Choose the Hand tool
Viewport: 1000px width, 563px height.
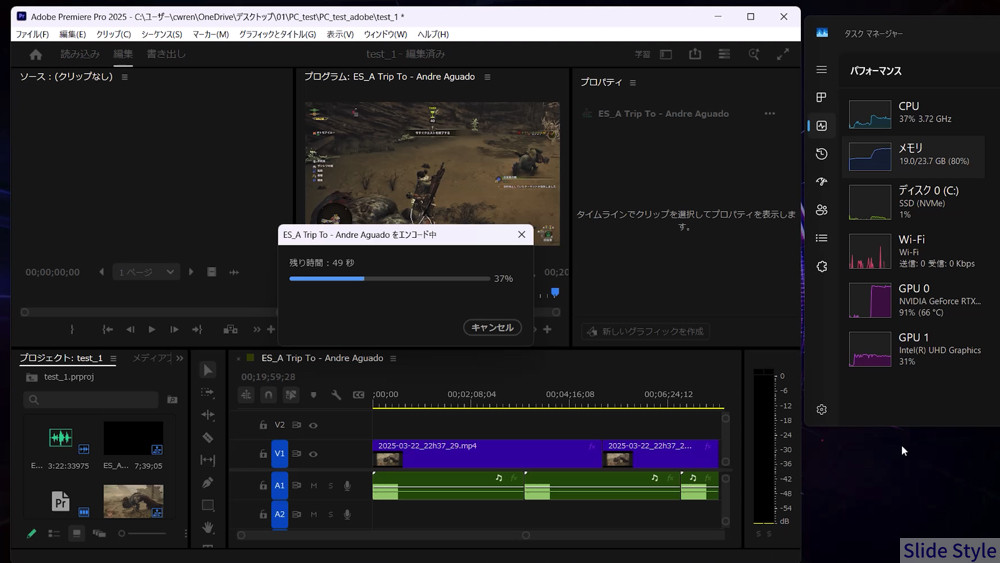coord(208,527)
